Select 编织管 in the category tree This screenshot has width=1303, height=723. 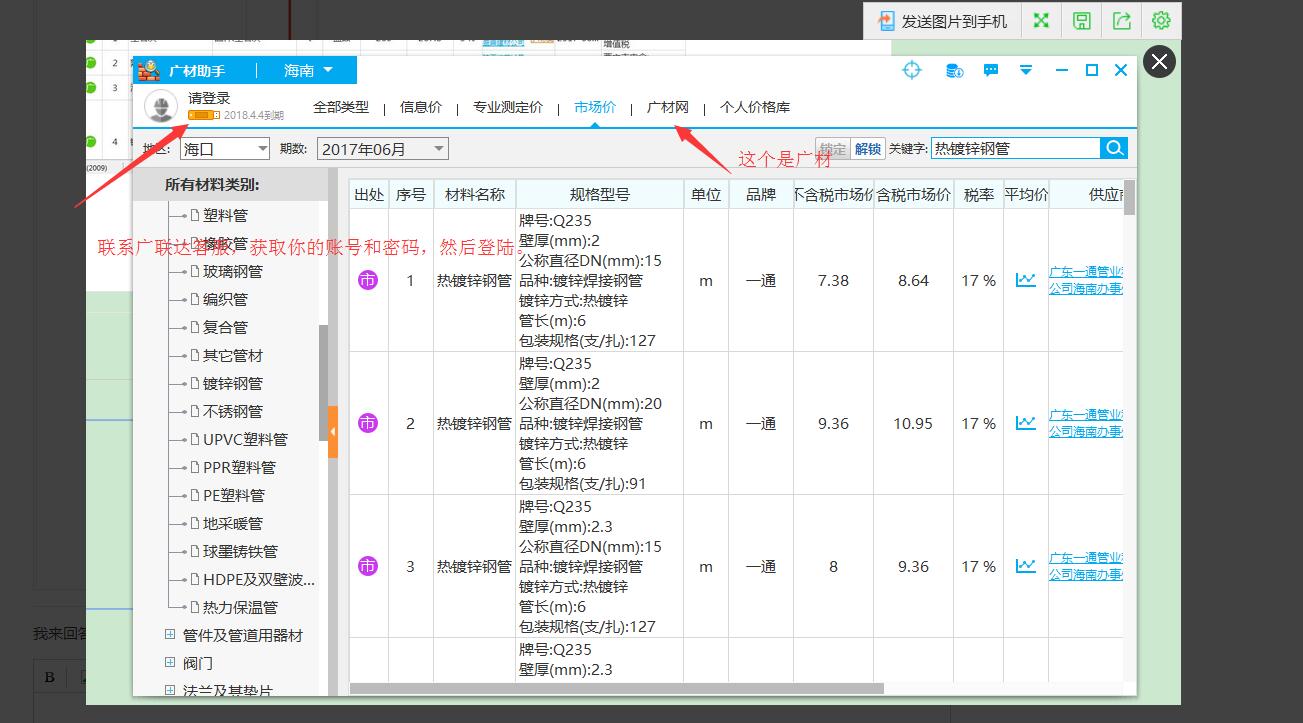225,299
